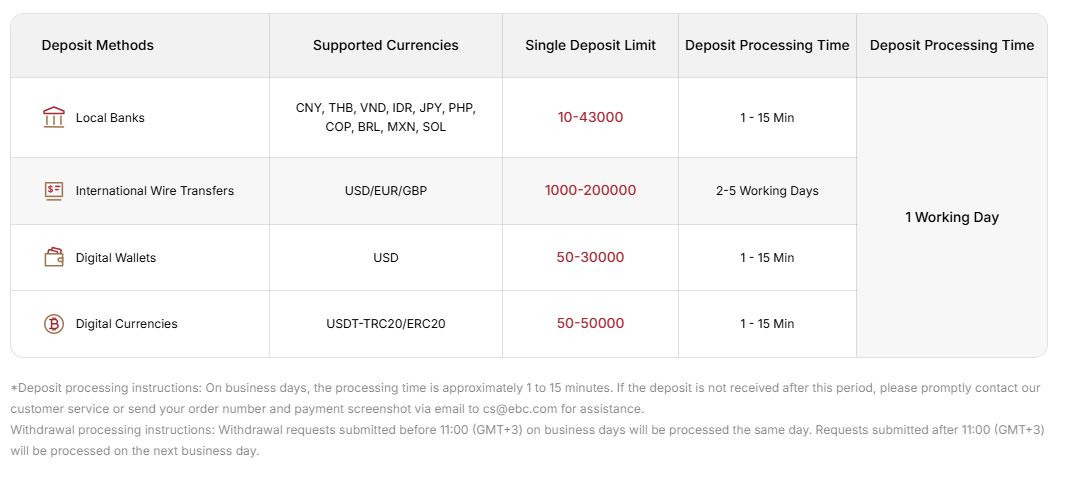This screenshot has width=1065, height=488.
Task: Click the Supported Currencies column header
Action: point(386,45)
